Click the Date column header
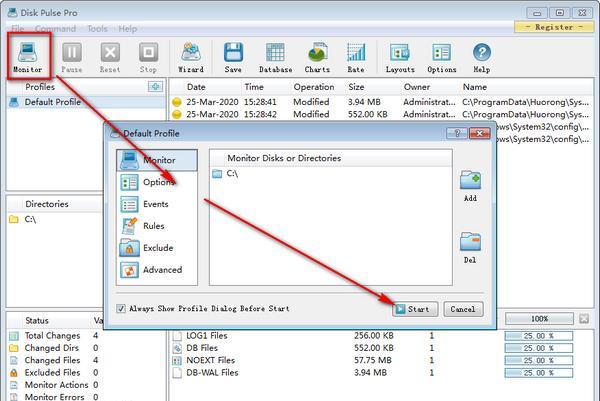Screen dimensions: 600x401 pos(196,87)
